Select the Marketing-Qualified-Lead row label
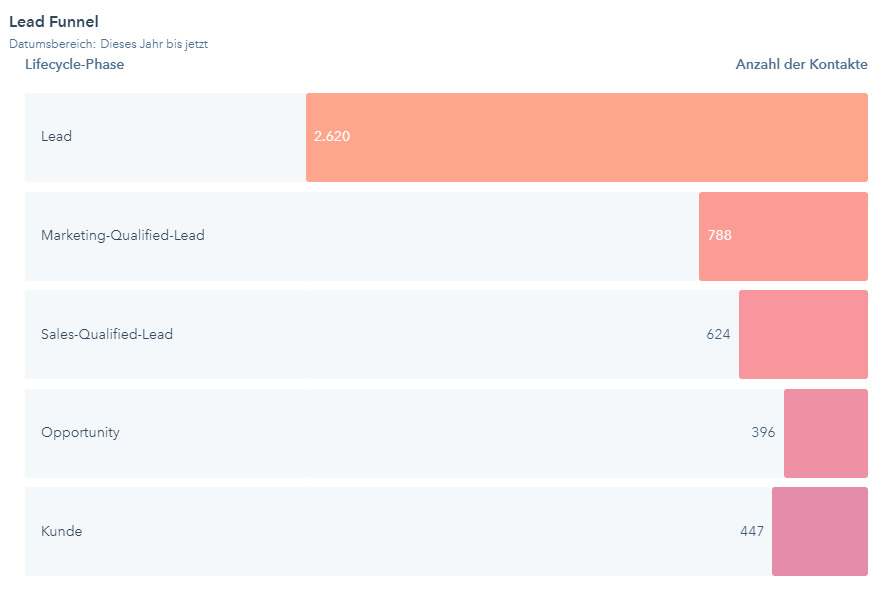Screen dimensions: 890x592 coord(122,236)
